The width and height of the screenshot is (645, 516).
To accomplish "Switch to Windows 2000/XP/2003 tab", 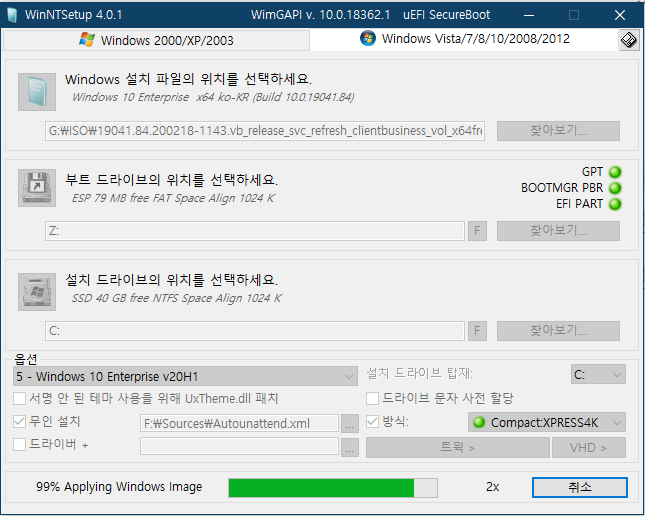I will pyautogui.click(x=156, y=40).
